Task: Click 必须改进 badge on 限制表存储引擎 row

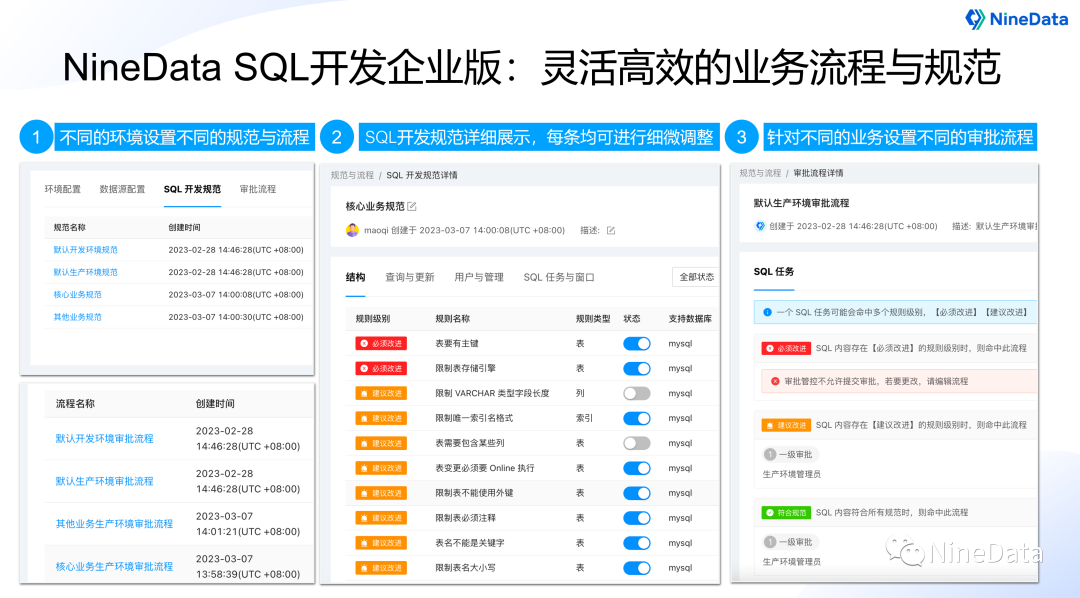Action: [x=381, y=369]
